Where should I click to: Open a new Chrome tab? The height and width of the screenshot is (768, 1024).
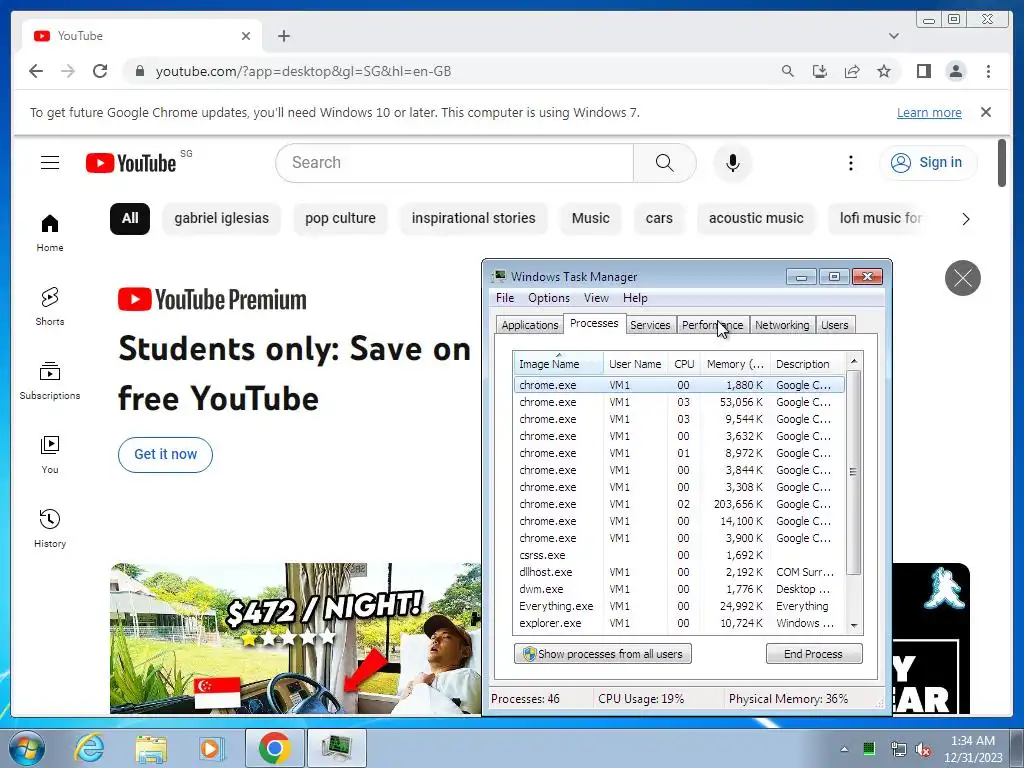[x=283, y=36]
